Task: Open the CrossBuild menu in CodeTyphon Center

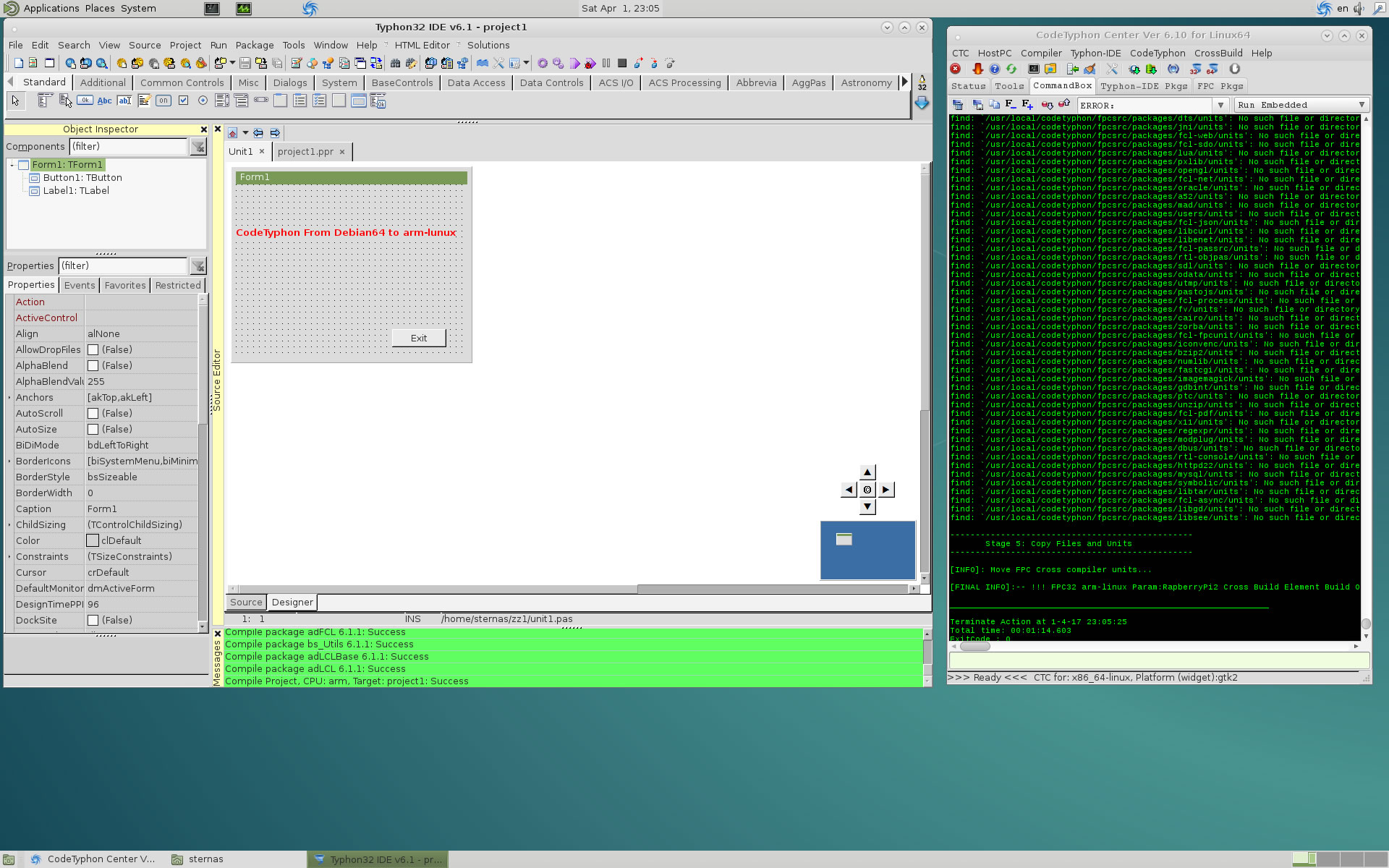Action: [x=1218, y=53]
